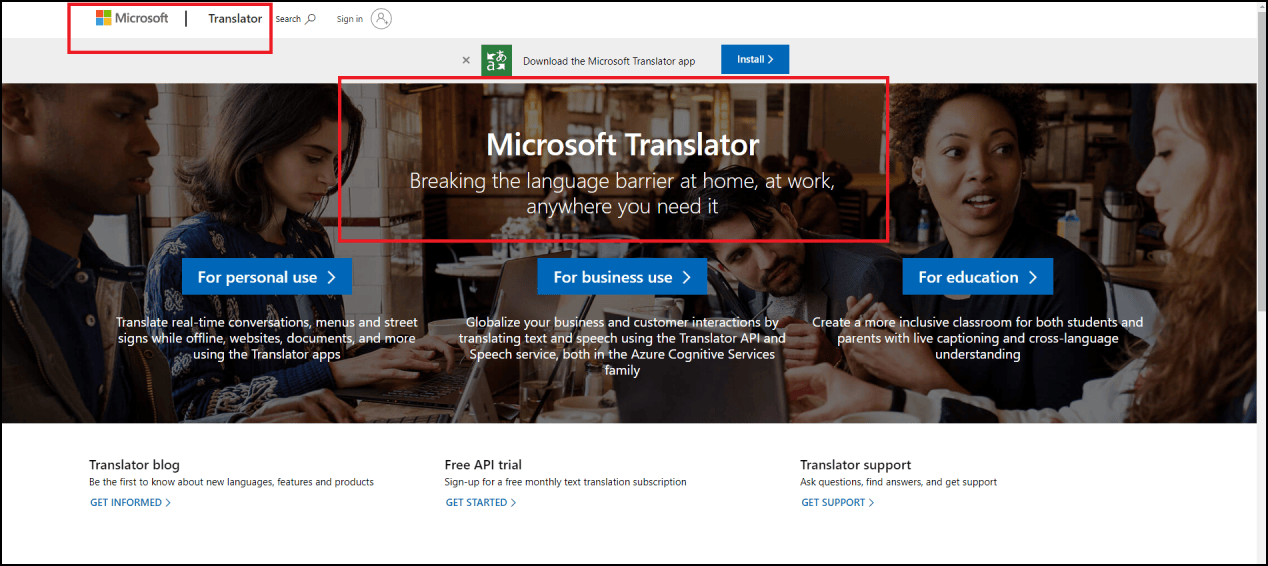The image size is (1268, 566).
Task: Open the For personal use section
Action: click(267, 277)
